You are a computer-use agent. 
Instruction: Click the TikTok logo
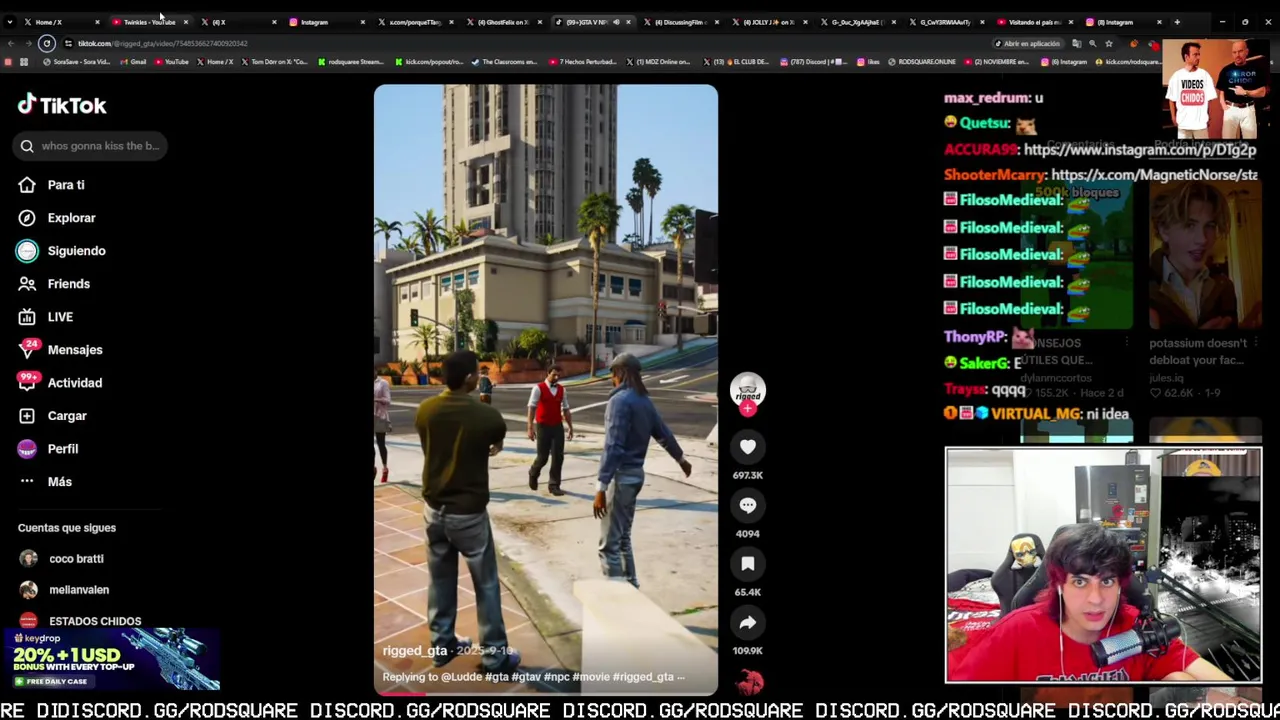[62, 105]
